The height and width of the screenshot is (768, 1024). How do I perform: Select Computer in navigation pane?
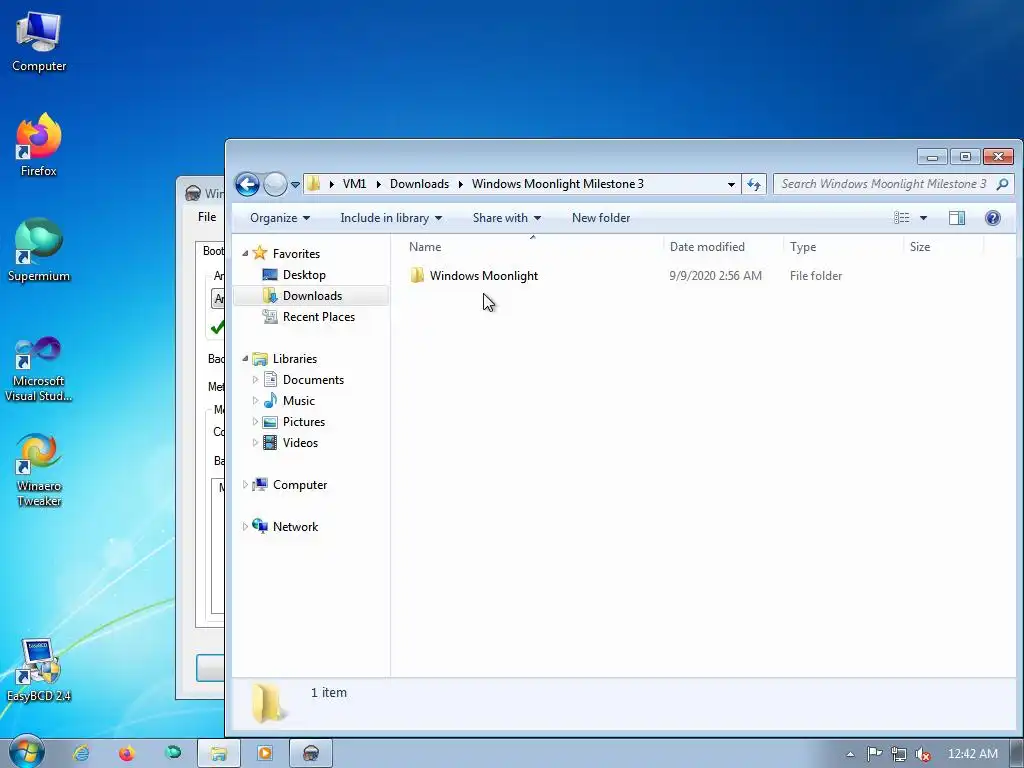tap(300, 485)
